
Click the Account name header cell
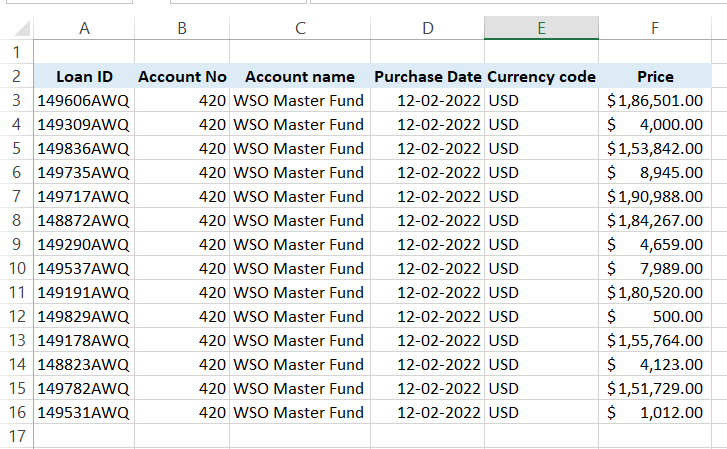(x=300, y=76)
